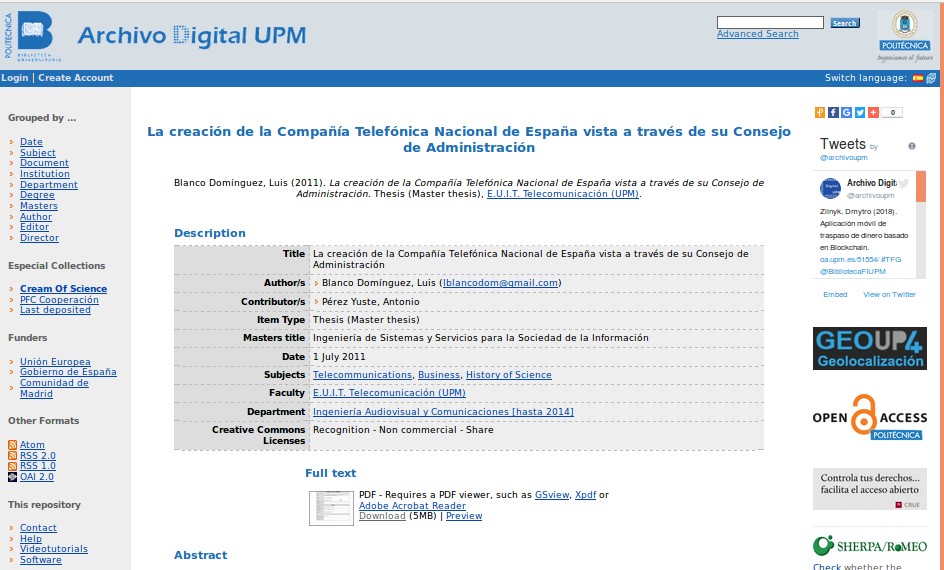
Task: Open the Telecommunications subject link
Action: (362, 375)
